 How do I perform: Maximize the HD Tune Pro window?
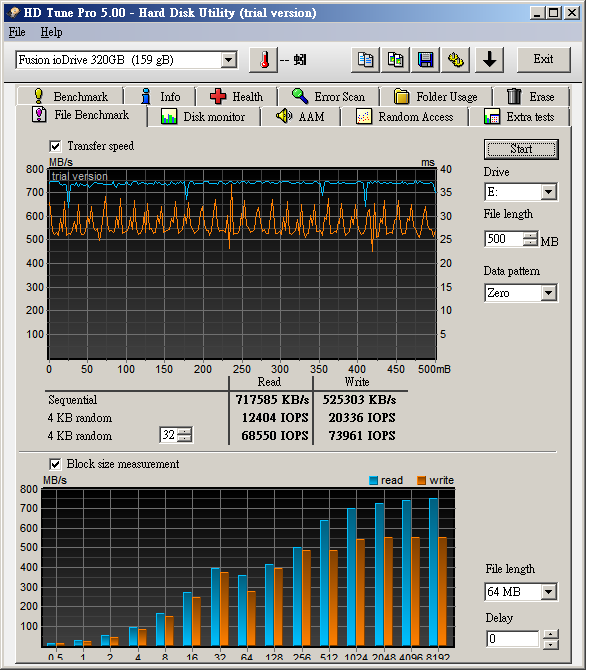[553, 13]
